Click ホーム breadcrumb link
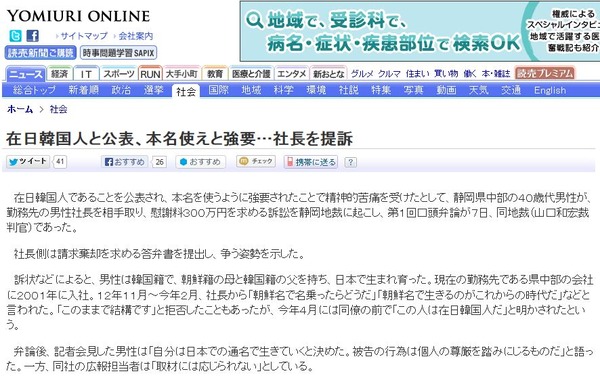The width and height of the screenshot is (600, 380). [20, 109]
